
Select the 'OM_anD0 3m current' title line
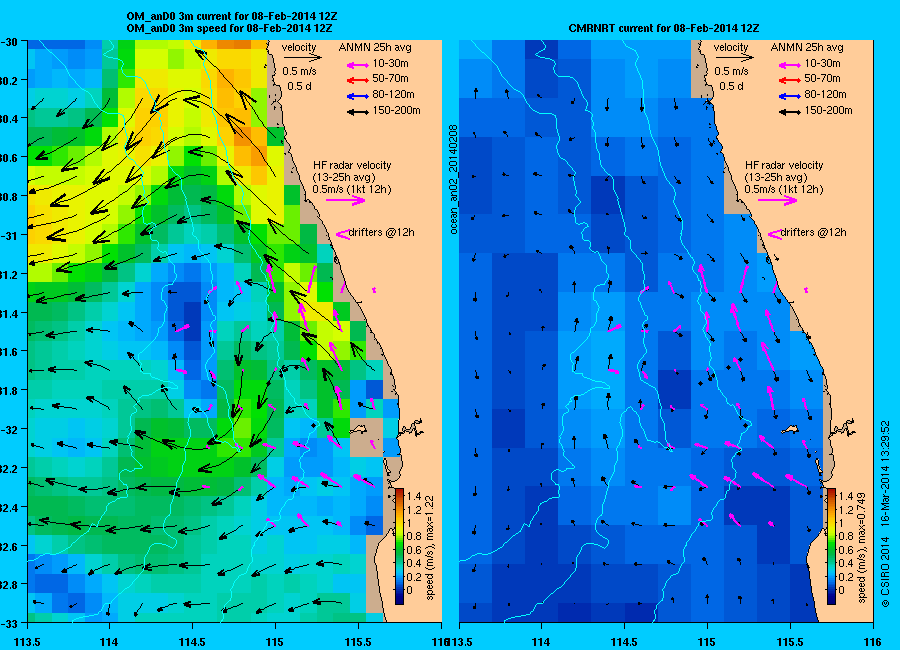click(x=232, y=17)
